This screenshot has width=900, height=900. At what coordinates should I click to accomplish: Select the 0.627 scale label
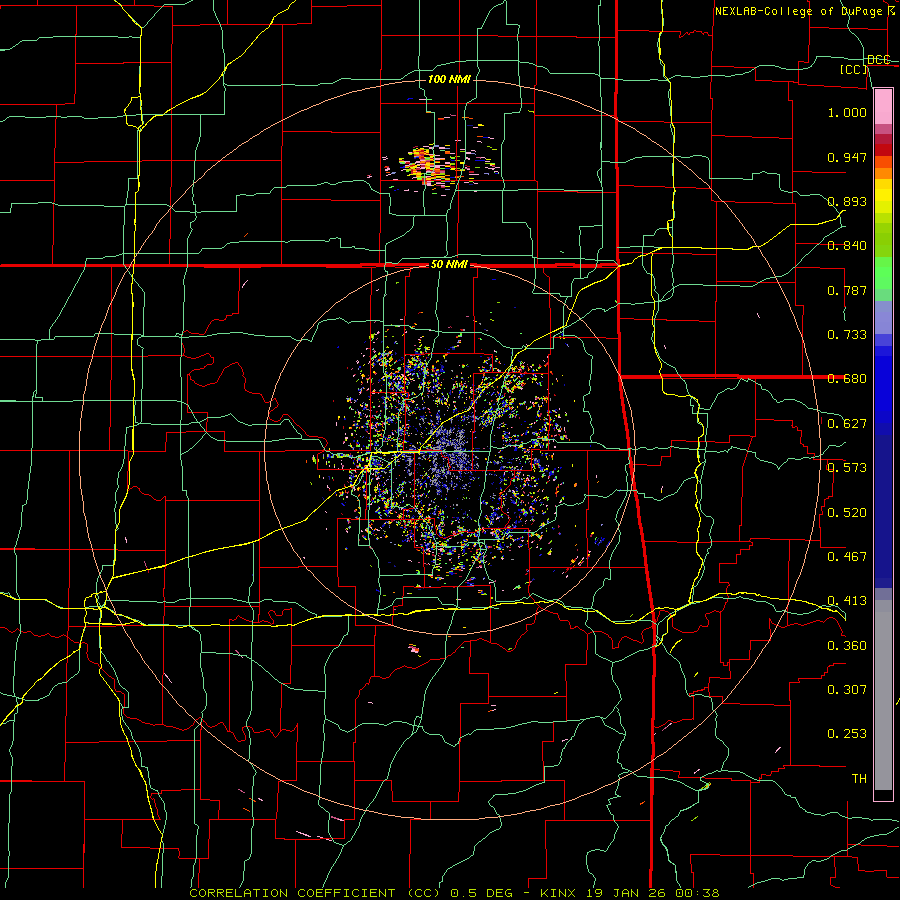point(847,423)
